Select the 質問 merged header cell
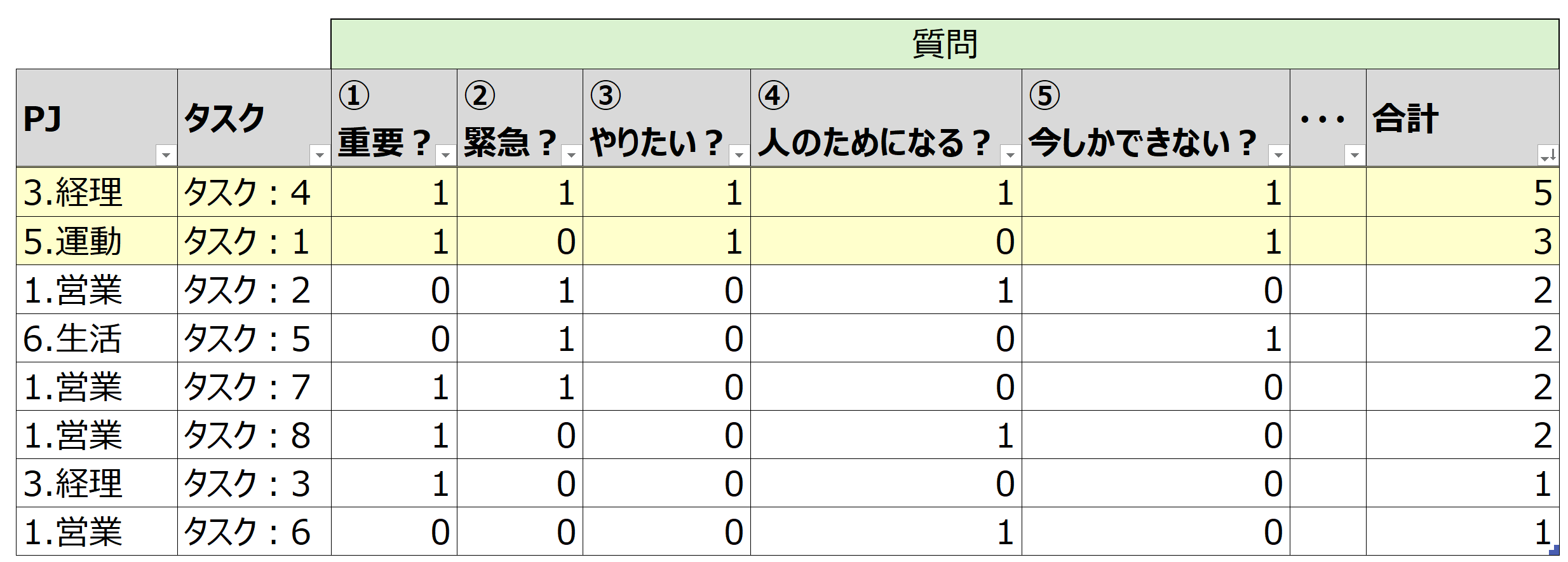Viewport: 1568px width, 562px height. coord(944,44)
